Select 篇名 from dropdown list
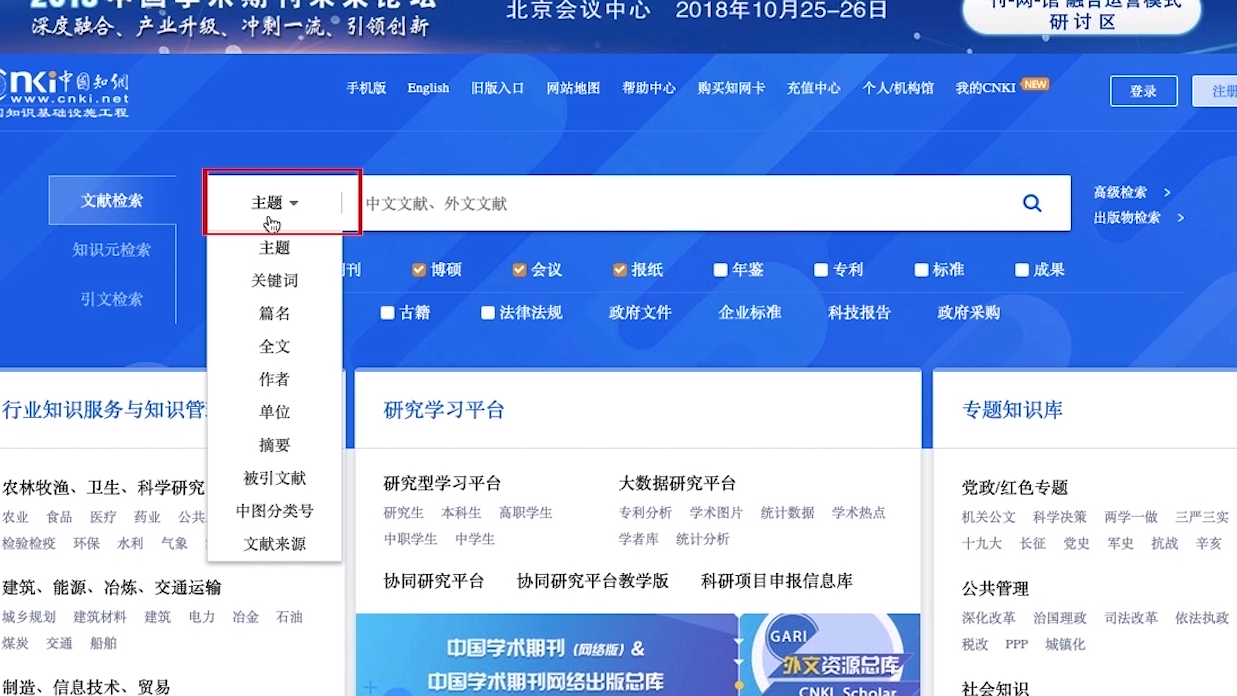 click(x=275, y=314)
